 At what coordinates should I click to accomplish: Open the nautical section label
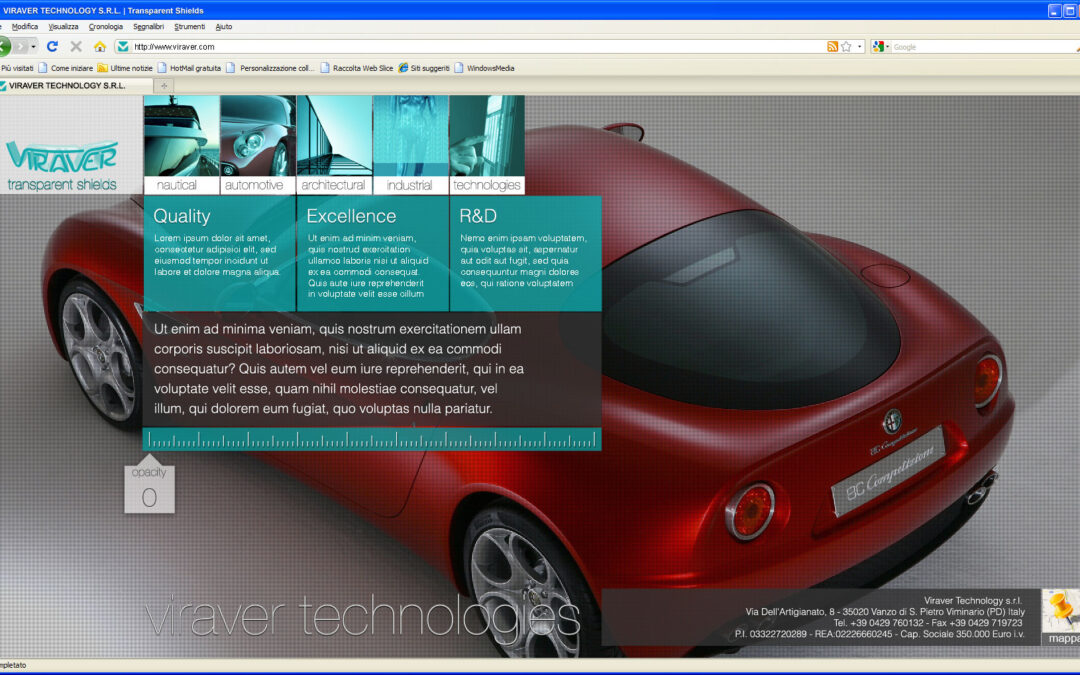click(182, 185)
